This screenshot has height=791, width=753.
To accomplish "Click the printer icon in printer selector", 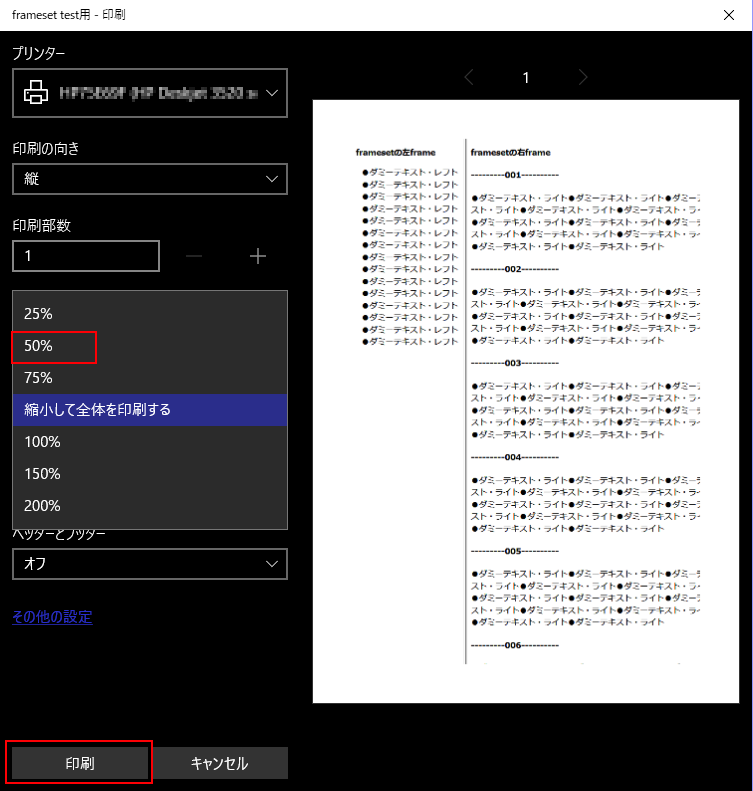I will pos(36,94).
